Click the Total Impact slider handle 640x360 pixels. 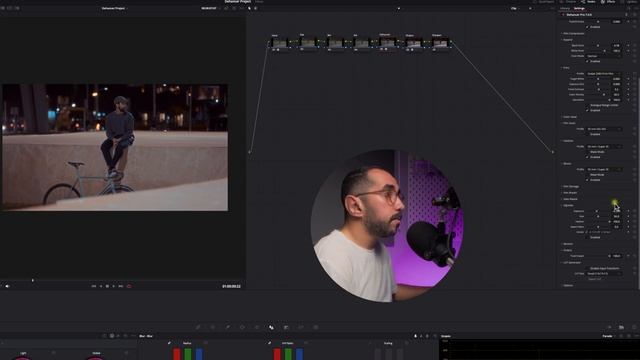coord(609,256)
